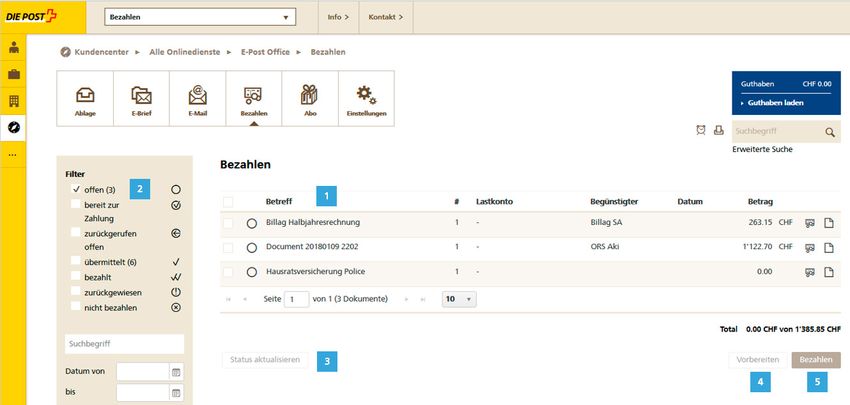Open Einstellungen gear settings

pos(366,98)
